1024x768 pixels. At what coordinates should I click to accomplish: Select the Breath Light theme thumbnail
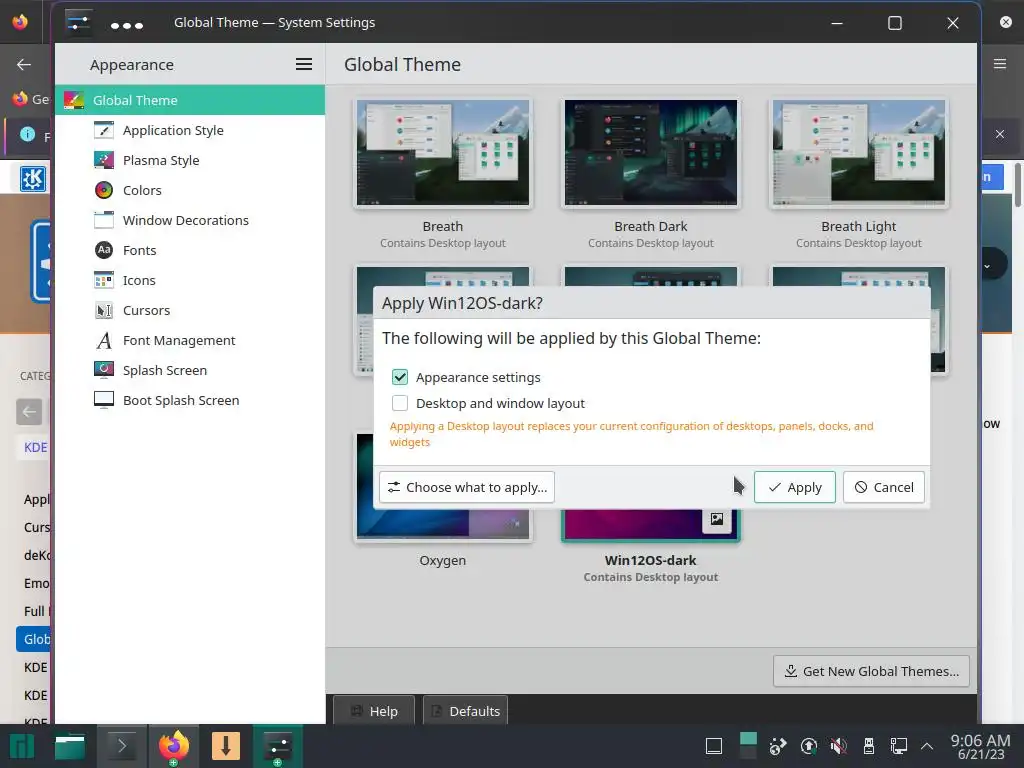[859, 153]
